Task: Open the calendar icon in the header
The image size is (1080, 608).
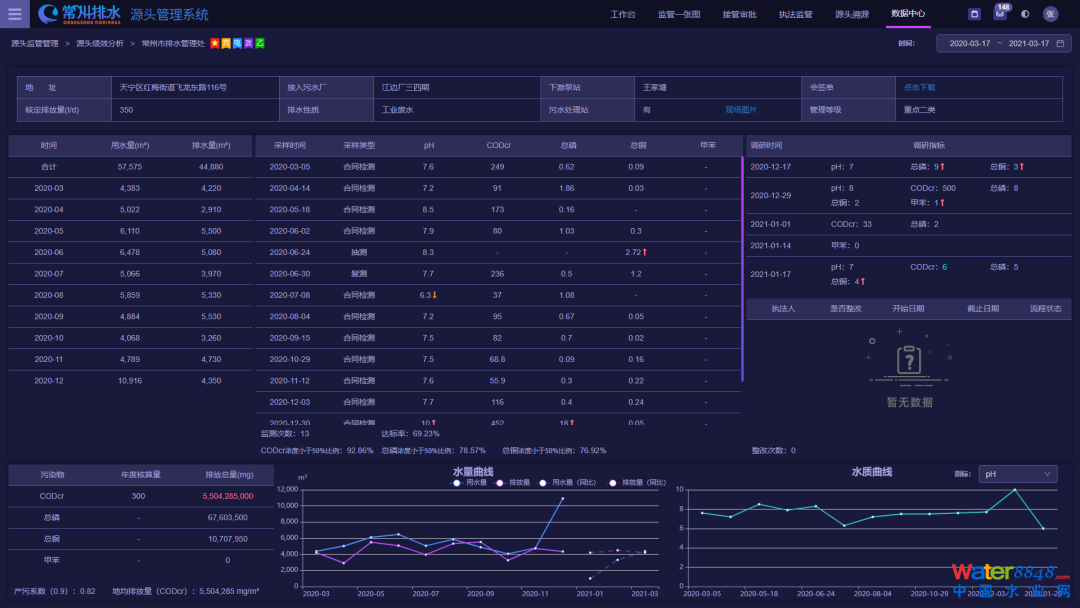Action: click(974, 14)
